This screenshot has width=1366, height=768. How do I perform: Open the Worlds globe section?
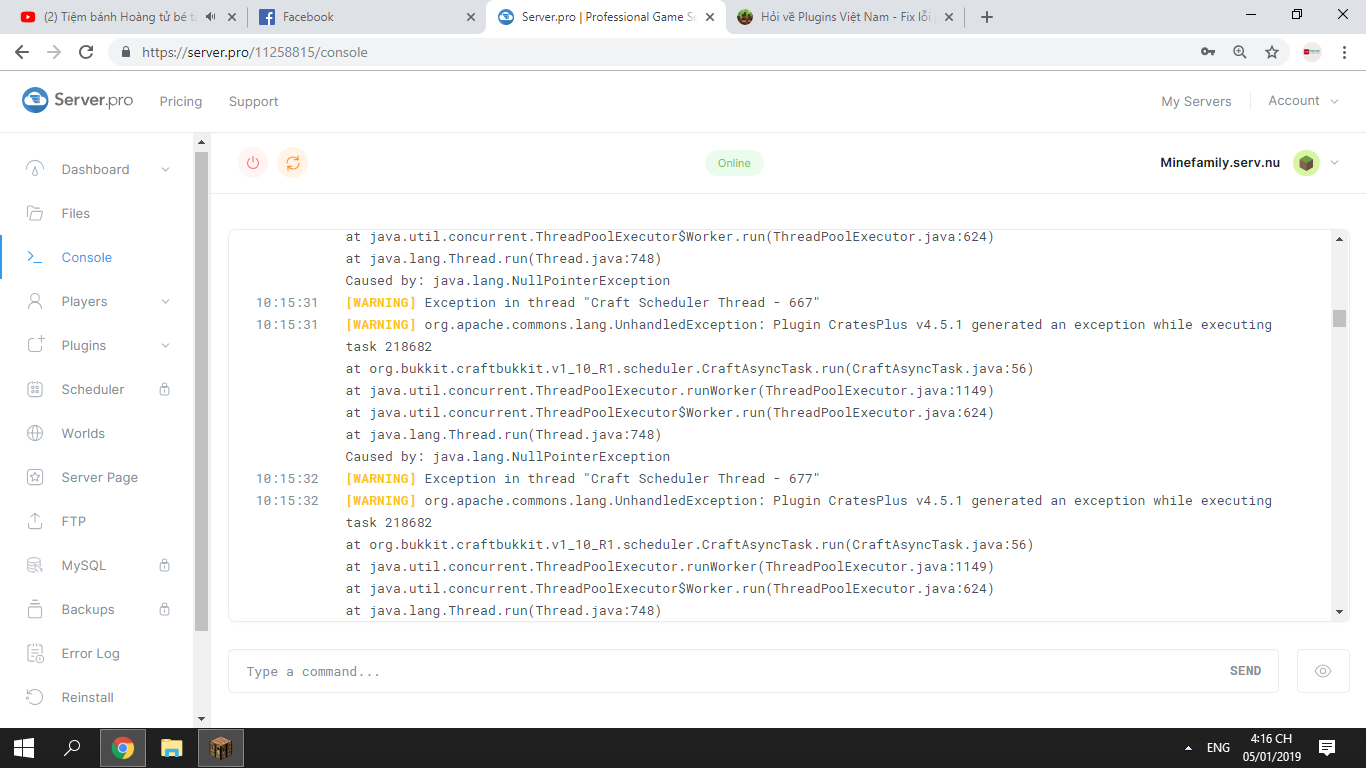[82, 433]
